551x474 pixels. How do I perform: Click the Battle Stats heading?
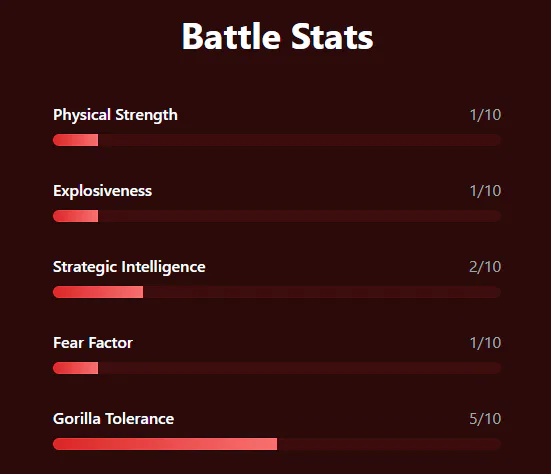point(277,37)
